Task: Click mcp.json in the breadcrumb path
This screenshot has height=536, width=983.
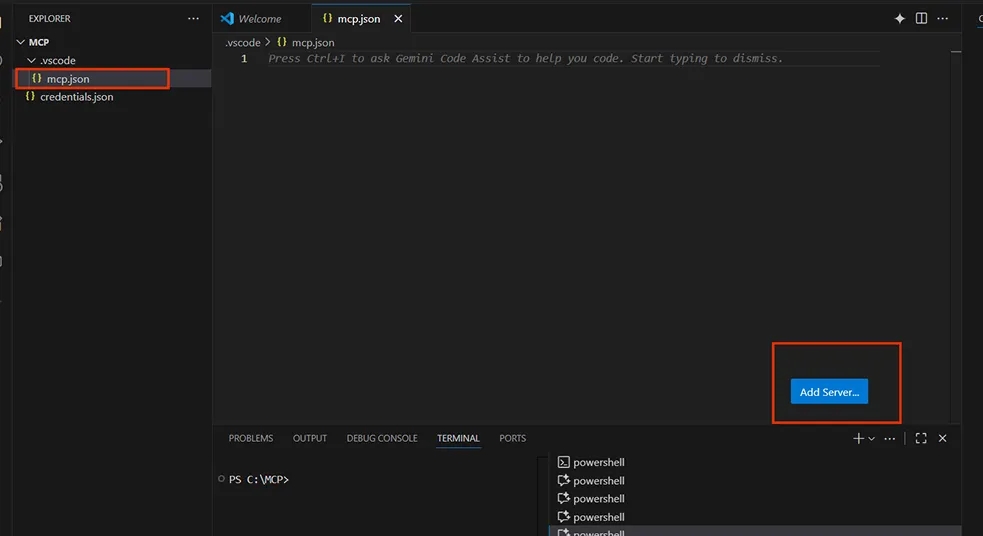Action: (x=313, y=43)
